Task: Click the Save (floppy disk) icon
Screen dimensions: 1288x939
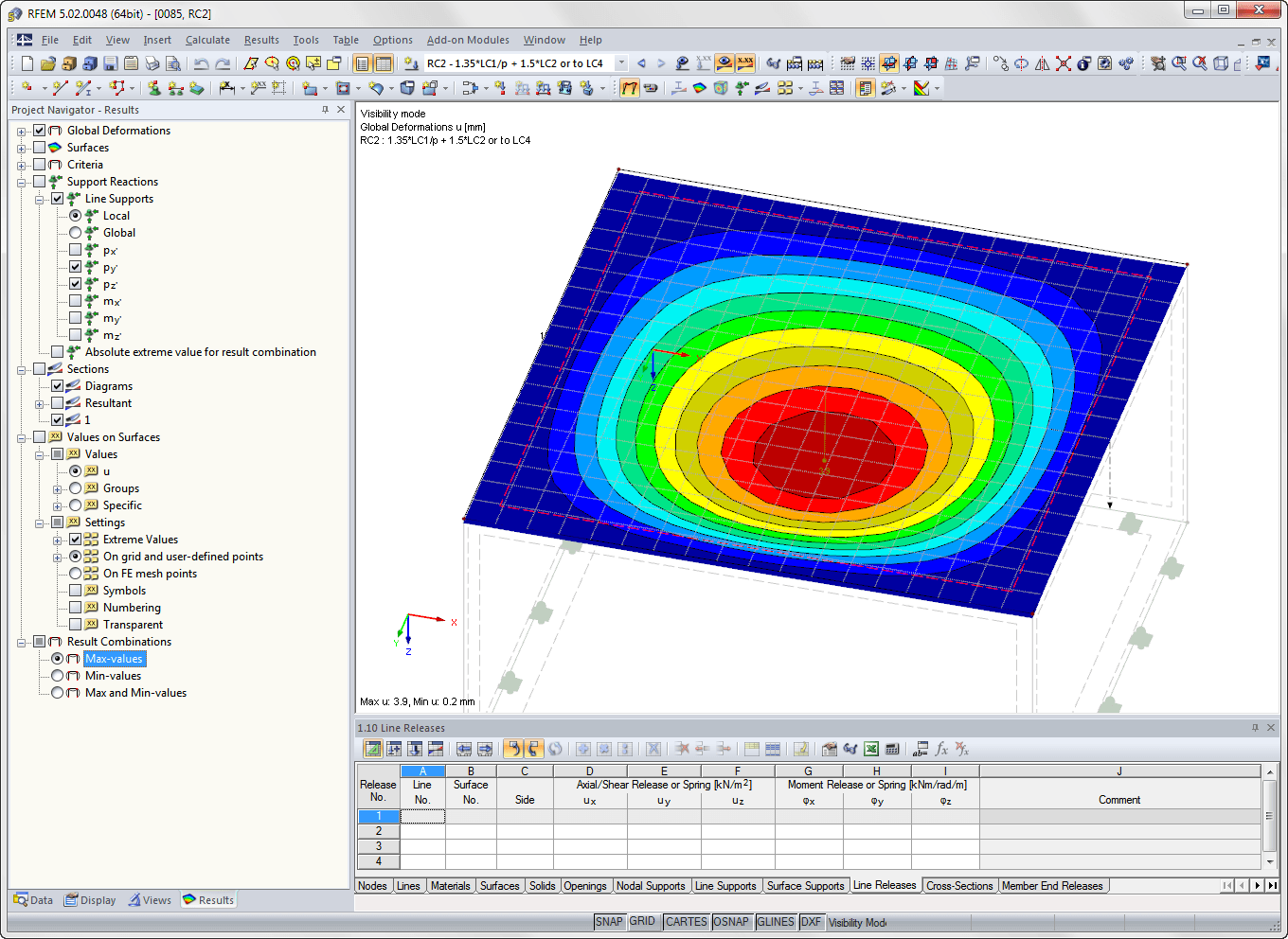Action: [110, 63]
